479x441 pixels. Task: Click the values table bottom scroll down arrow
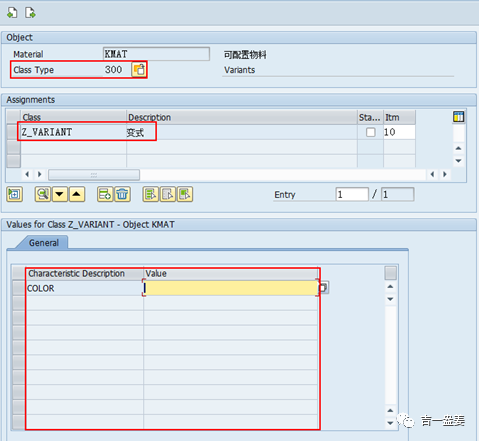390,423
